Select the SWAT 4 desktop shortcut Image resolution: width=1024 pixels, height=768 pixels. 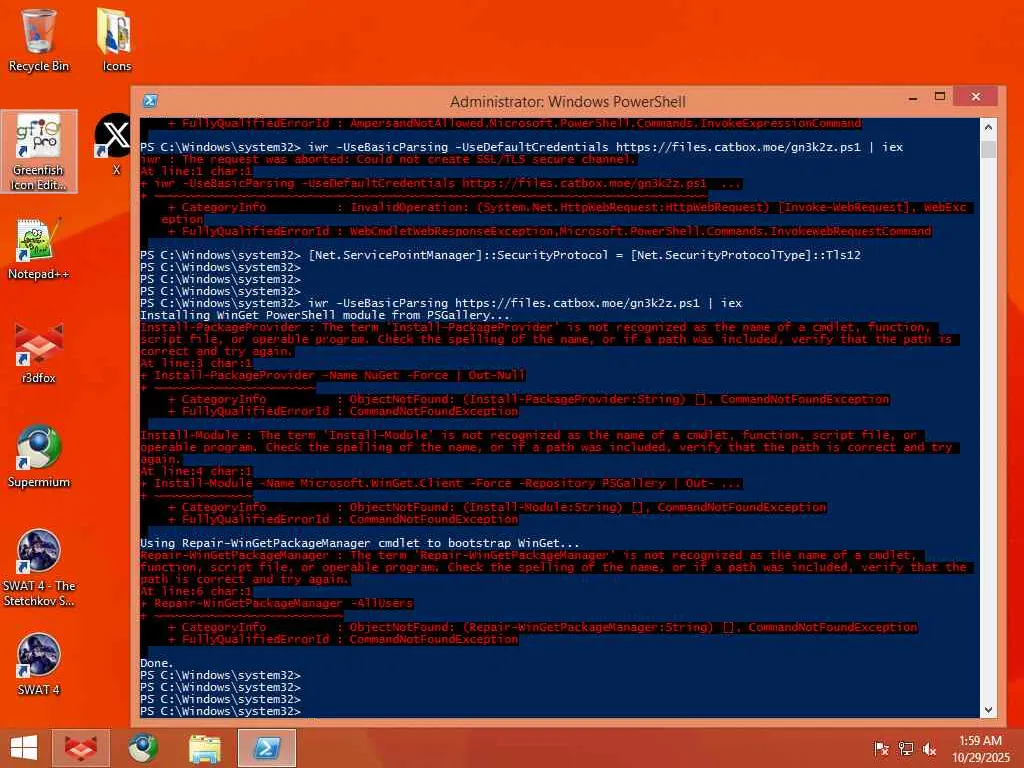pyautogui.click(x=39, y=665)
